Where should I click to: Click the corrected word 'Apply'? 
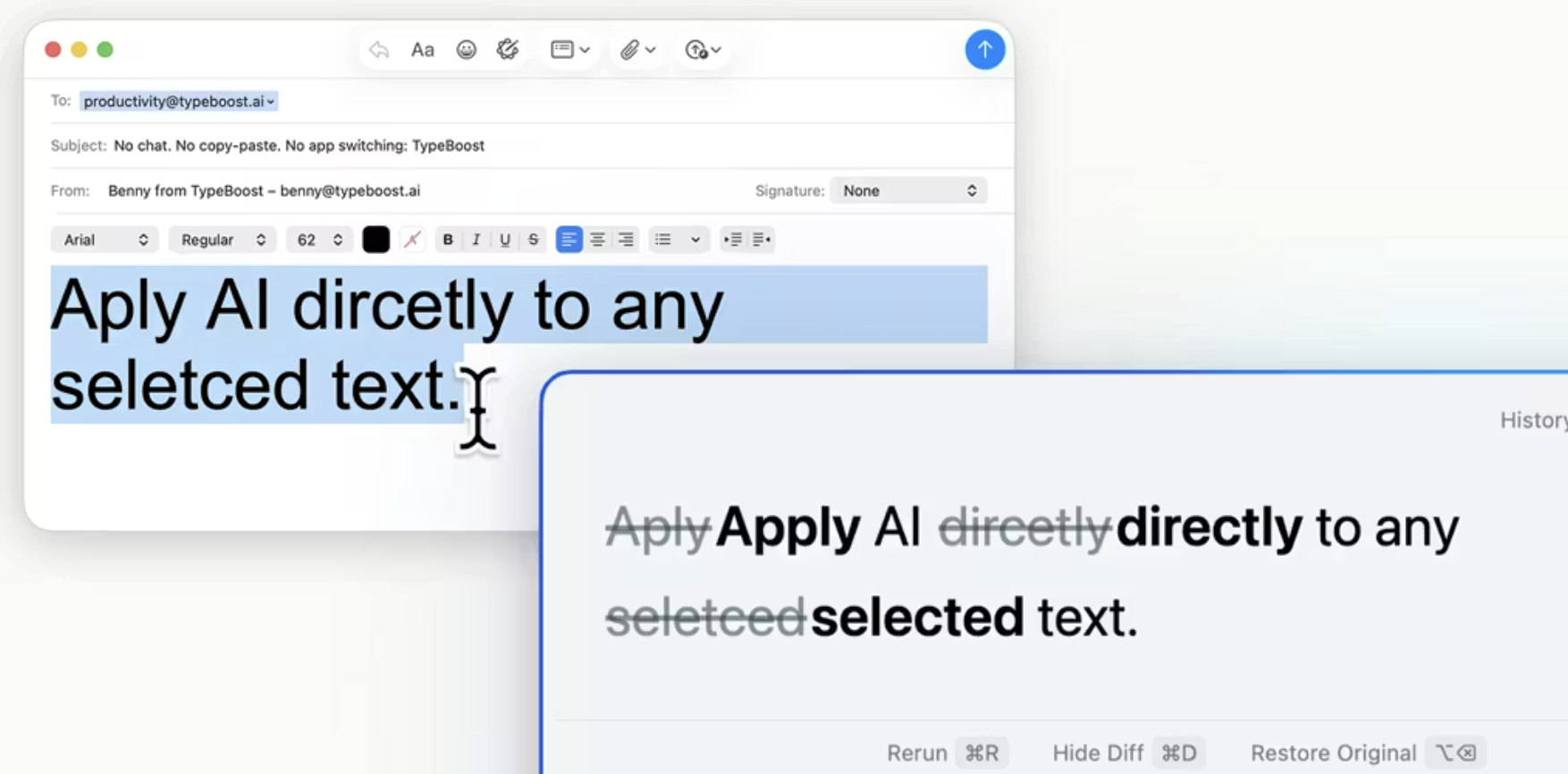[788, 527]
